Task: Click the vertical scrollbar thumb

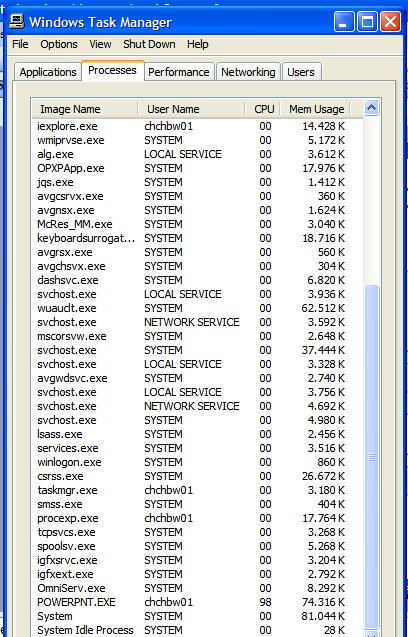Action: (371, 456)
